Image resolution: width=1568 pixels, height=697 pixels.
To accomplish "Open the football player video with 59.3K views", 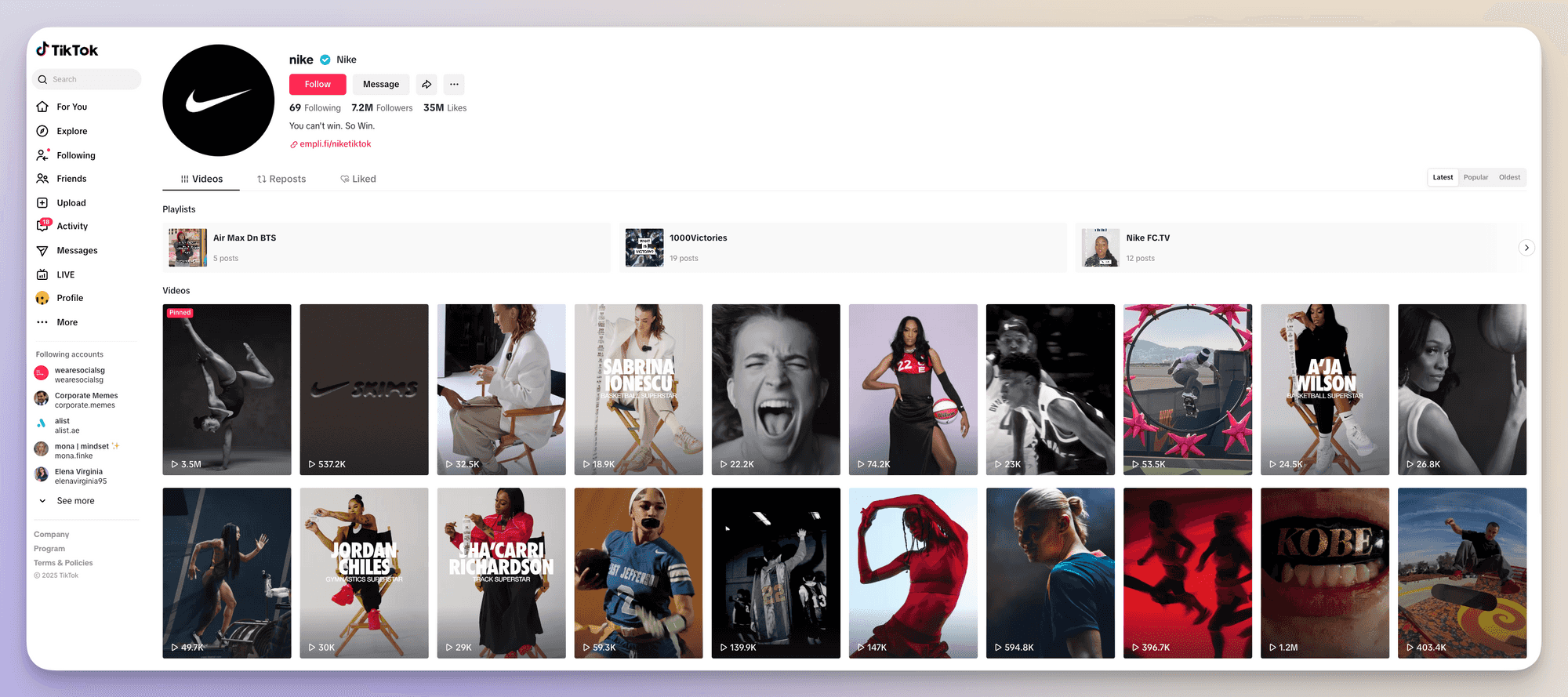I will [639, 573].
